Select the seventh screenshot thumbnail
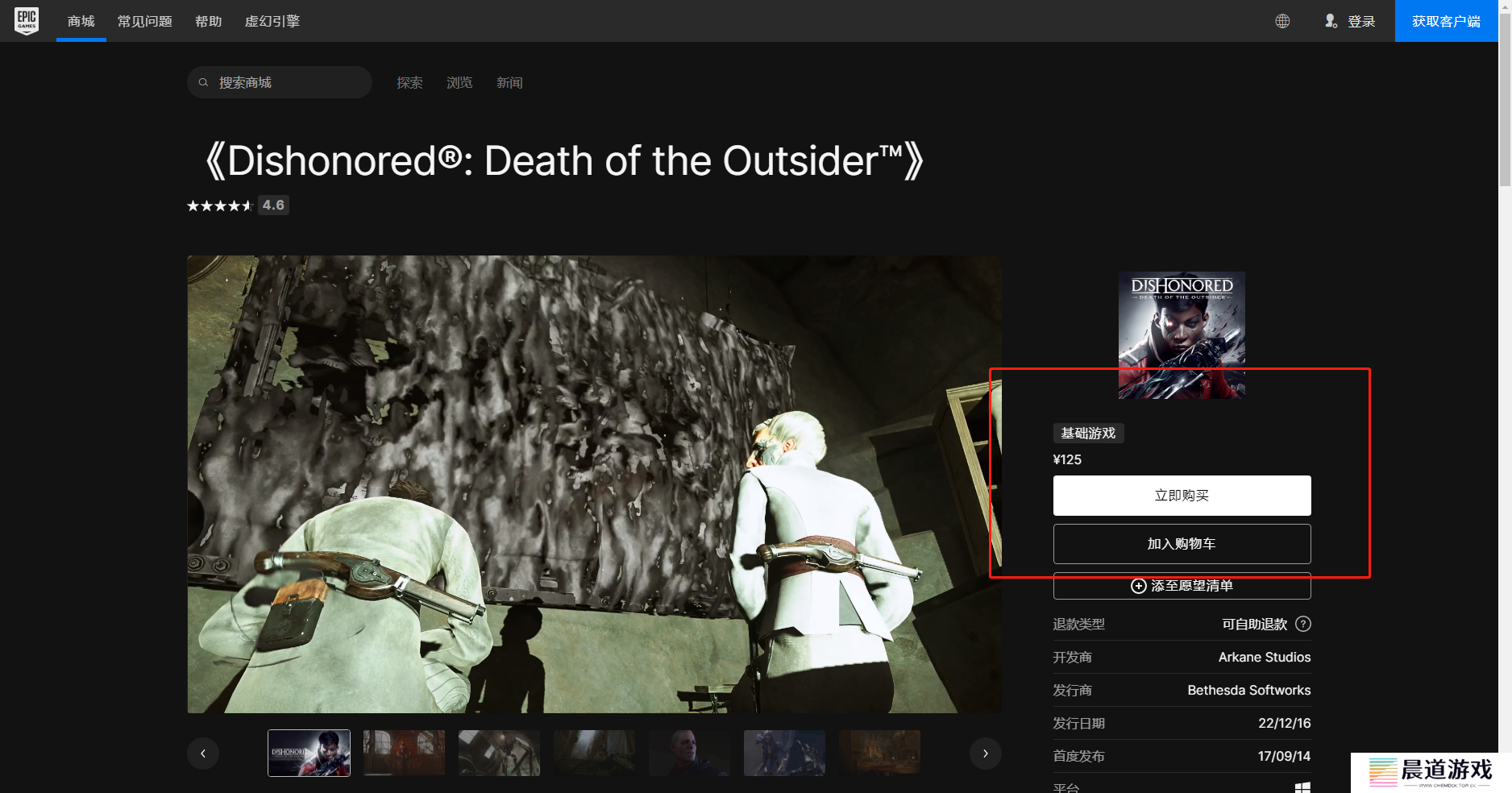Viewport: 1512px width, 793px height. point(879,753)
